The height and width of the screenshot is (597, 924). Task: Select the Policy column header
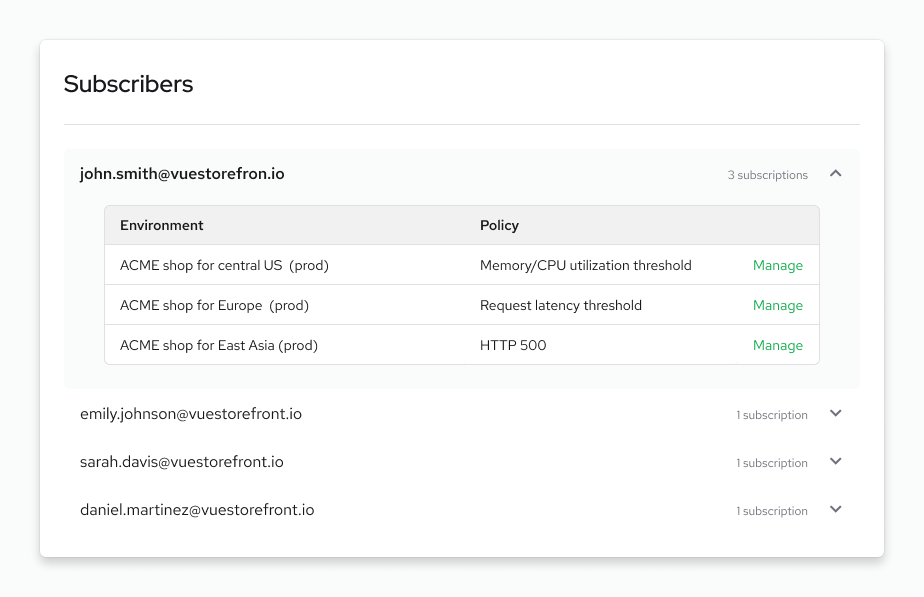click(x=499, y=225)
